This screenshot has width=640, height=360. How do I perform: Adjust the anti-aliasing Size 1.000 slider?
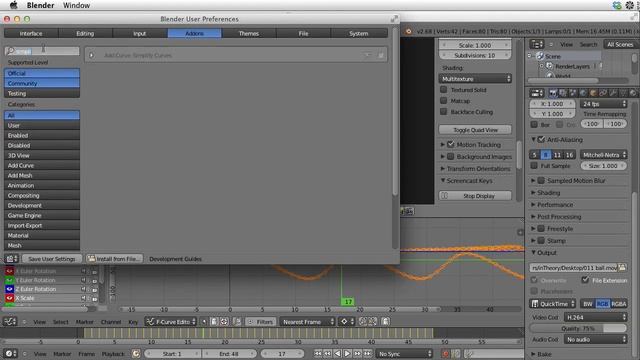tap(603, 166)
